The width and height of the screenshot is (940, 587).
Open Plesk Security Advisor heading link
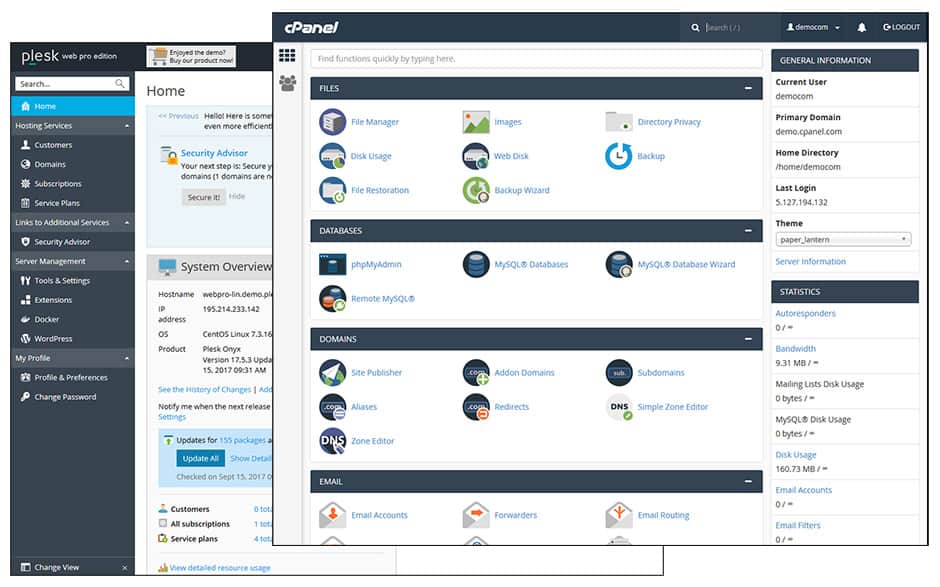(x=214, y=153)
